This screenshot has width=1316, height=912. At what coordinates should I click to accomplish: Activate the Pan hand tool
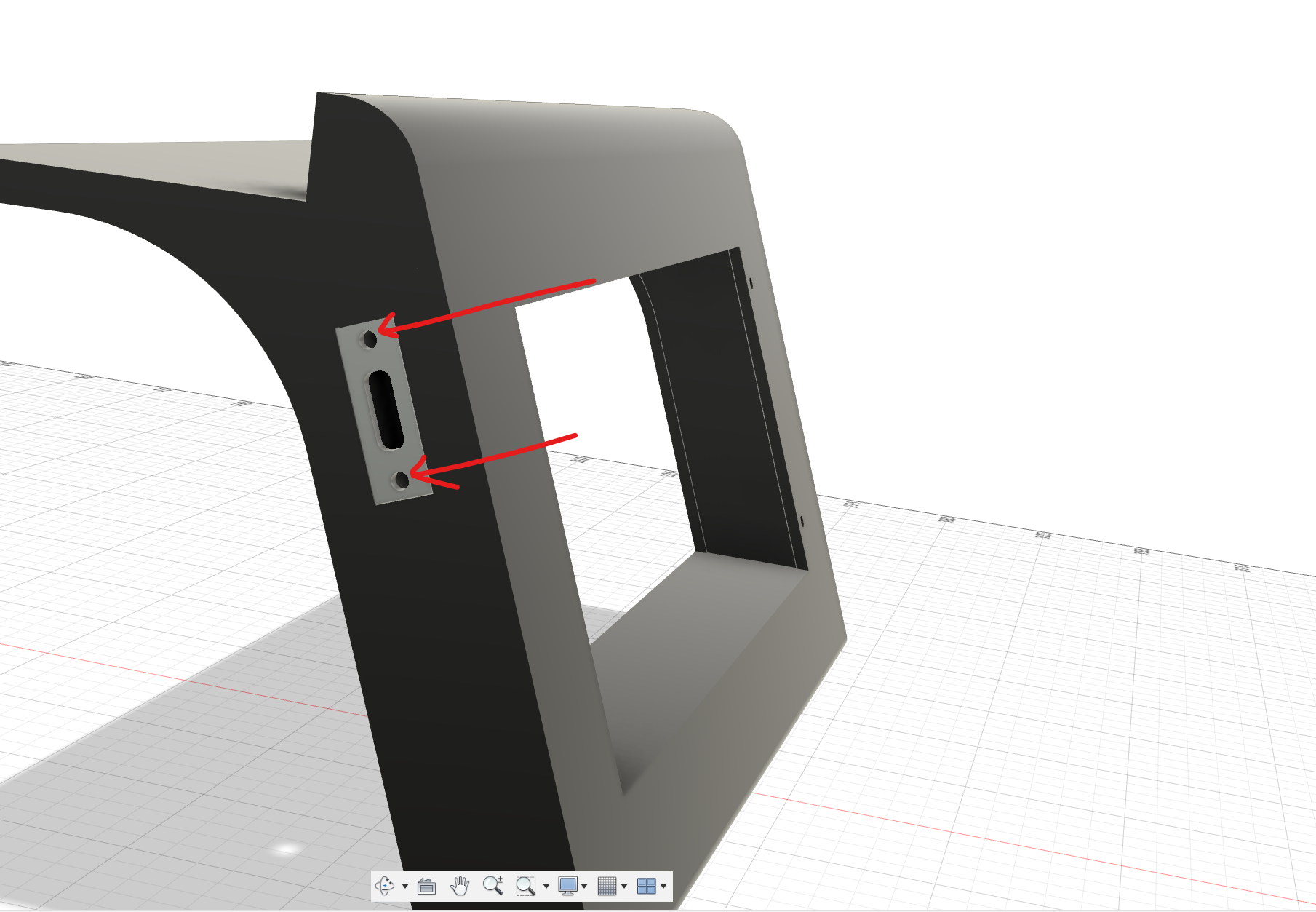(460, 886)
